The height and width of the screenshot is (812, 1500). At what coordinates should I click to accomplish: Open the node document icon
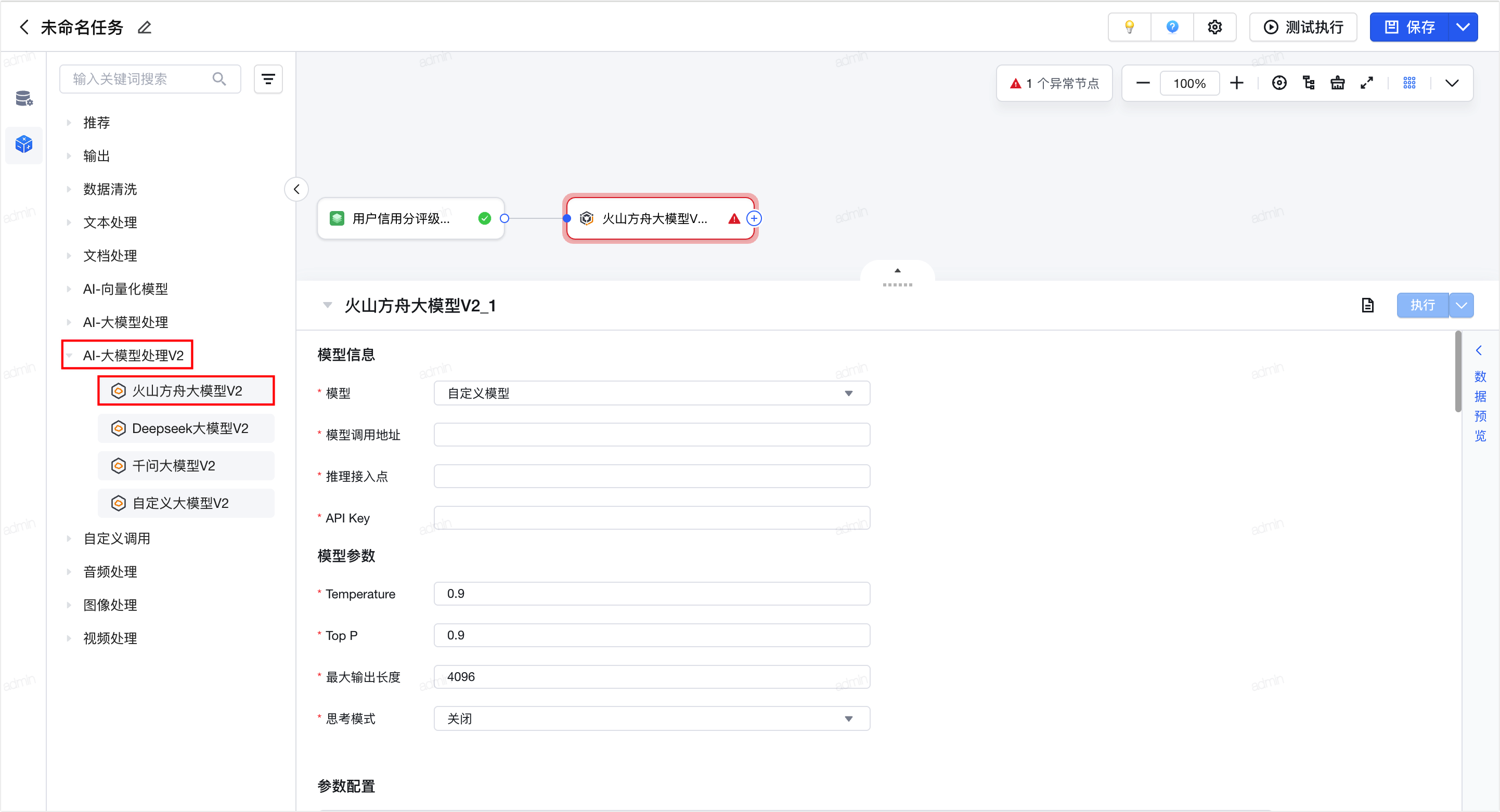(x=1368, y=305)
